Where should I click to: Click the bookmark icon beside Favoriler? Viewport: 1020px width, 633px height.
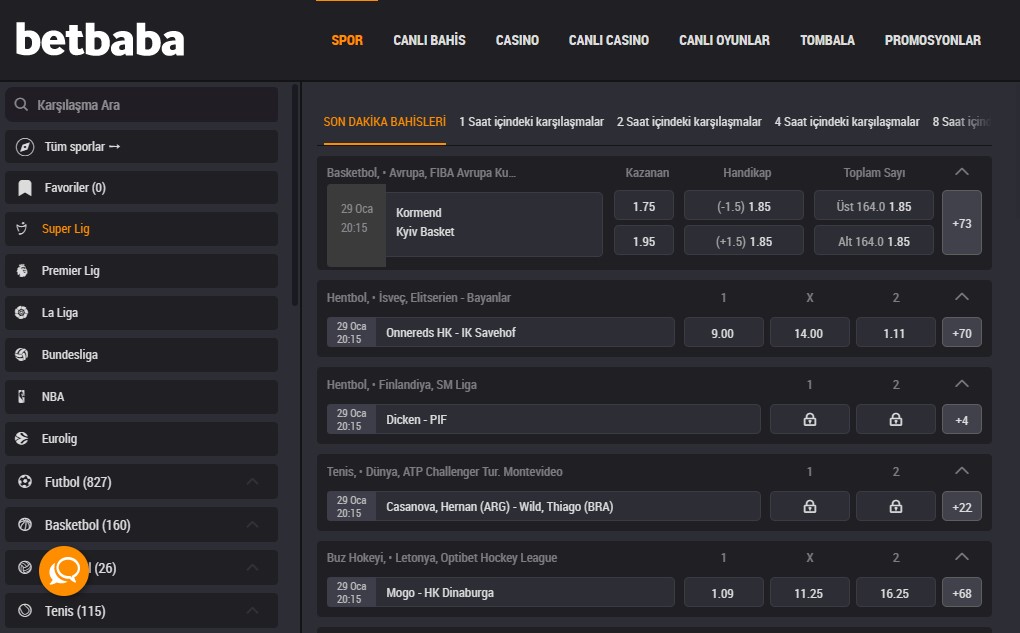[25, 188]
